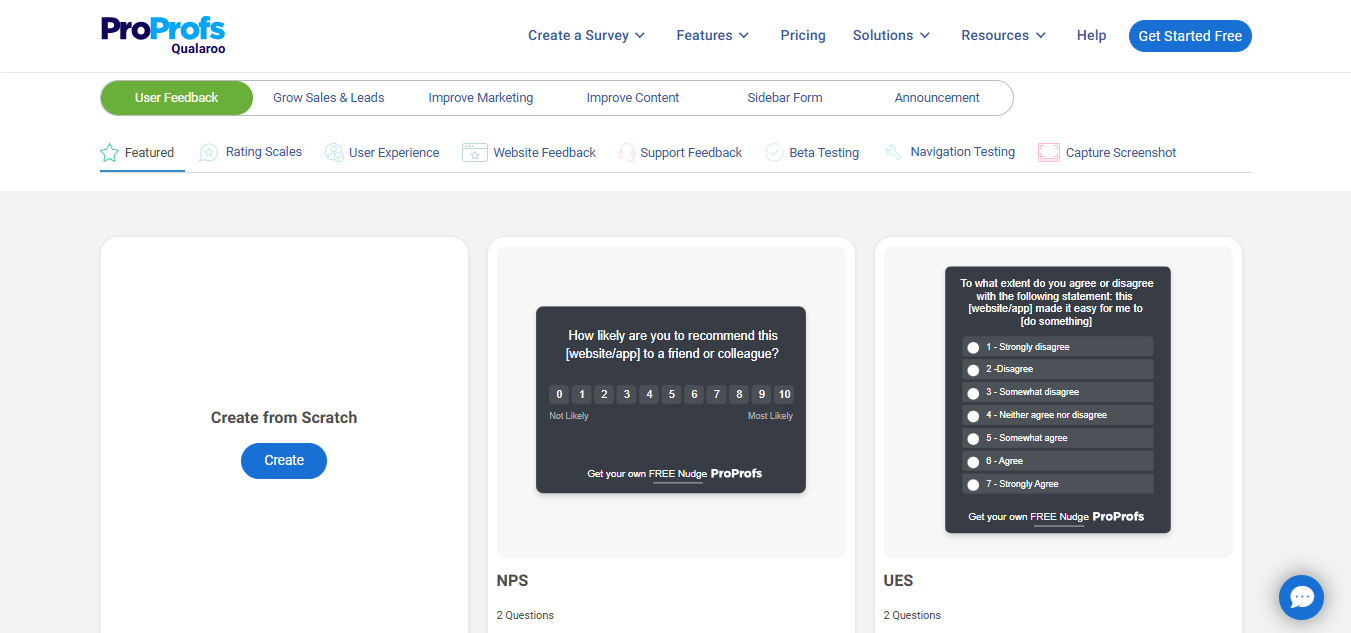Click the Featured star icon

pos(109,153)
